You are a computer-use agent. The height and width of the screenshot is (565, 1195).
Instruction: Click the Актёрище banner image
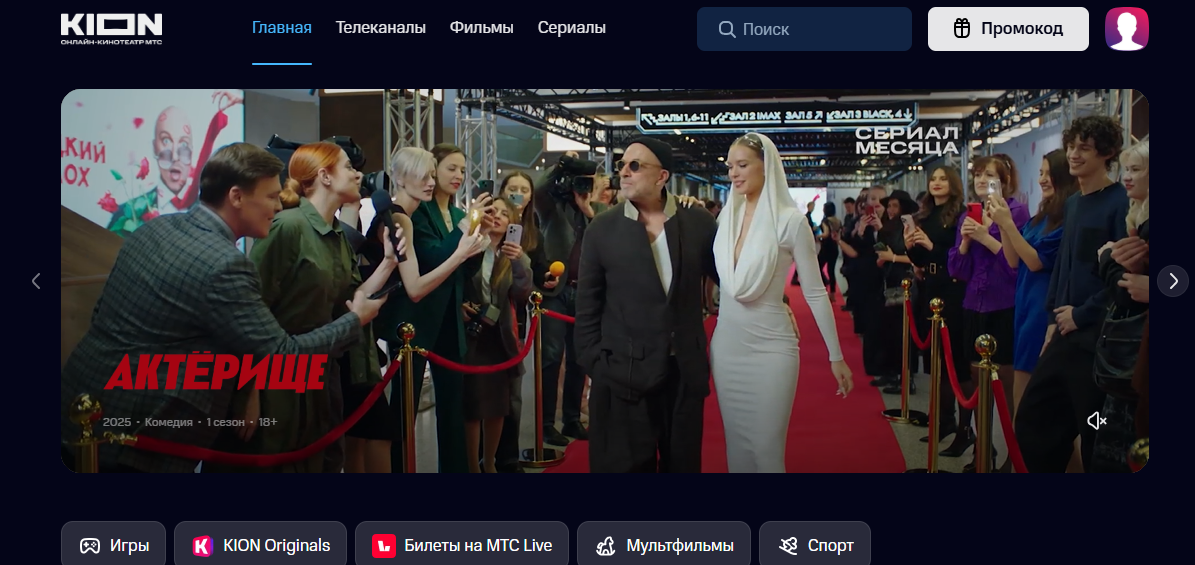tap(604, 281)
